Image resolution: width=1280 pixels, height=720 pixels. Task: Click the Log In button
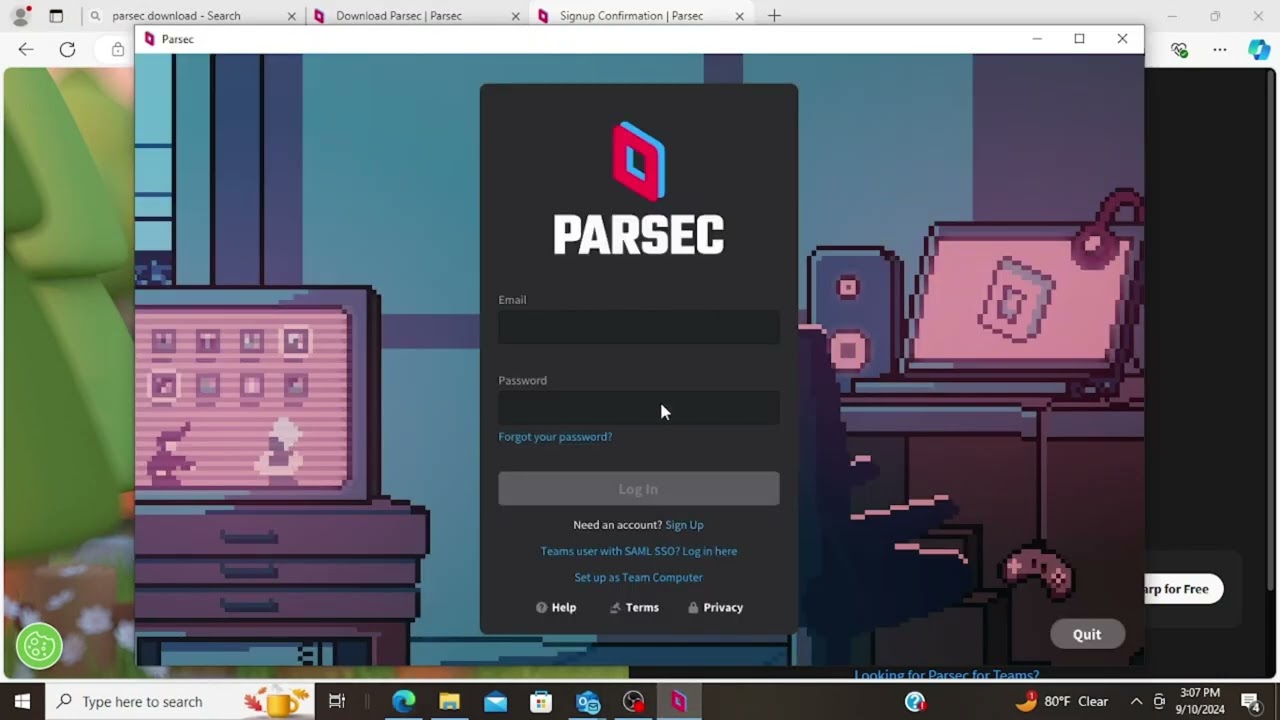click(639, 489)
